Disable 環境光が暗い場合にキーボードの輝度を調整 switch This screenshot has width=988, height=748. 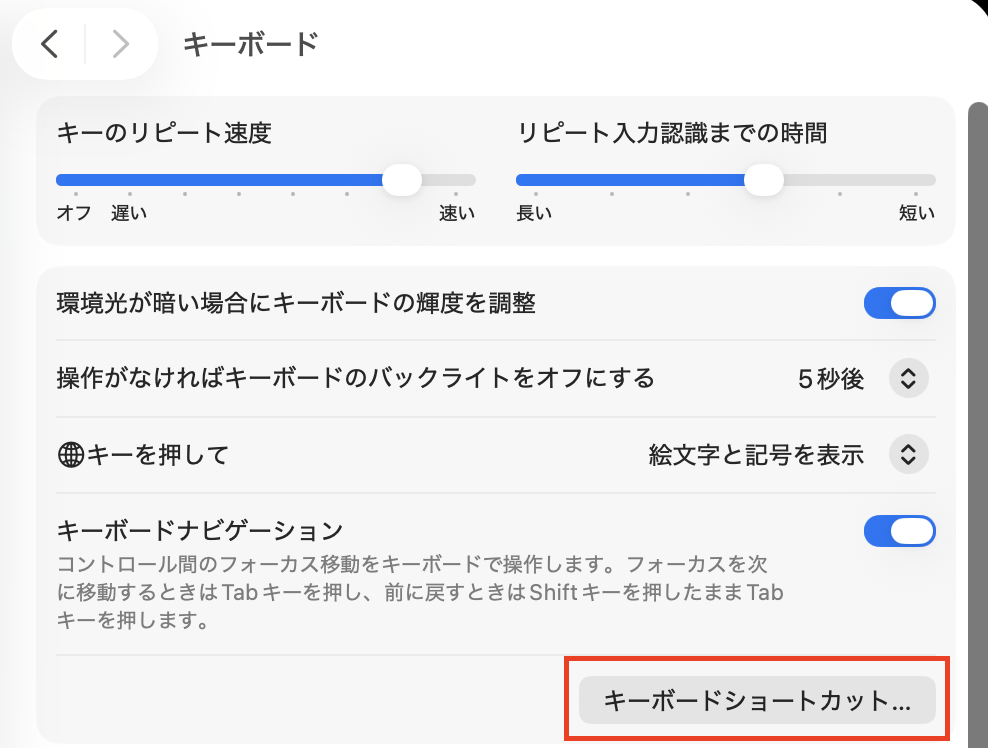(x=899, y=303)
